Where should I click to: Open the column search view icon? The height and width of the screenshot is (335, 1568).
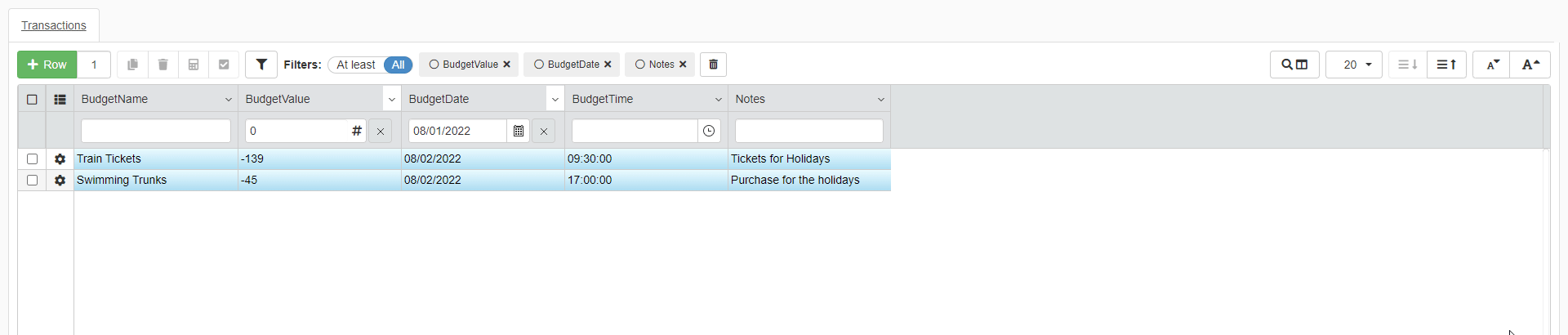pyautogui.click(x=1294, y=65)
